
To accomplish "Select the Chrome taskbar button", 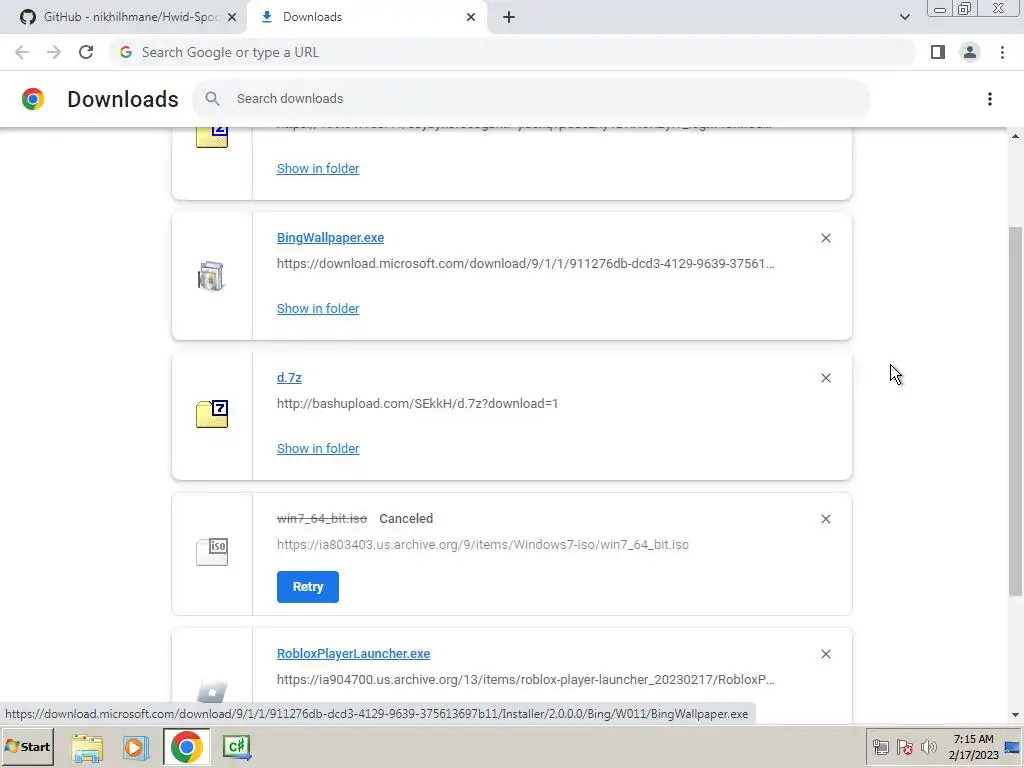I will pyautogui.click(x=187, y=747).
